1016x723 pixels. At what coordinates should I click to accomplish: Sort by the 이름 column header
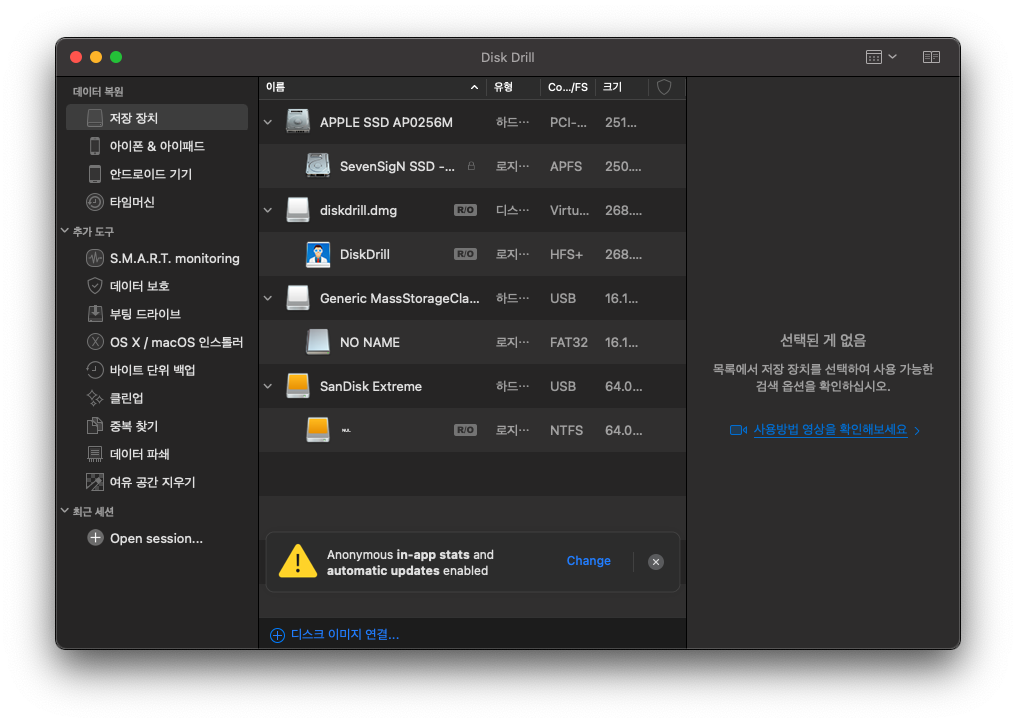click(373, 87)
